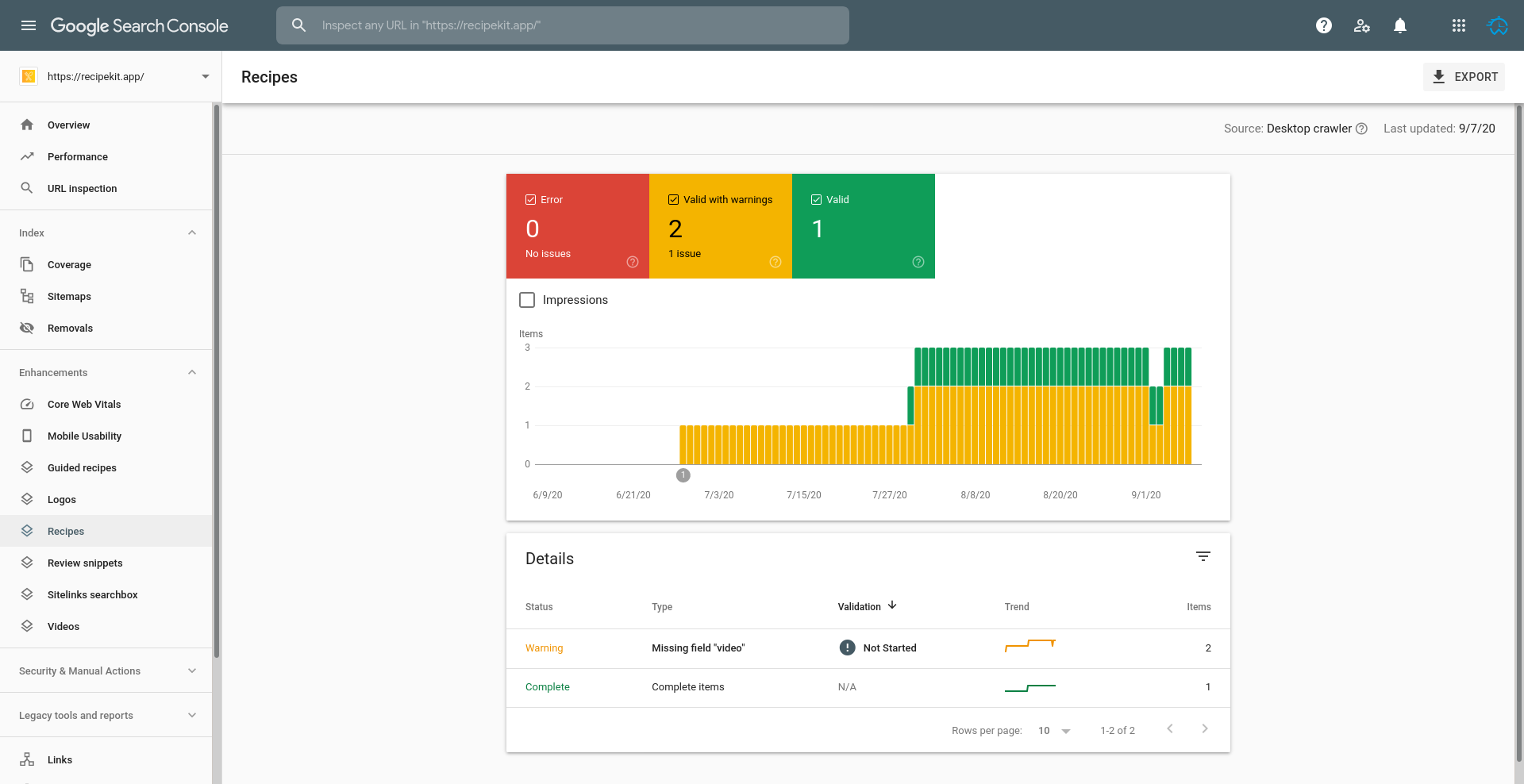Click help icon next to Desktop crawler
Viewport: 1524px width, 784px height.
tap(1361, 129)
